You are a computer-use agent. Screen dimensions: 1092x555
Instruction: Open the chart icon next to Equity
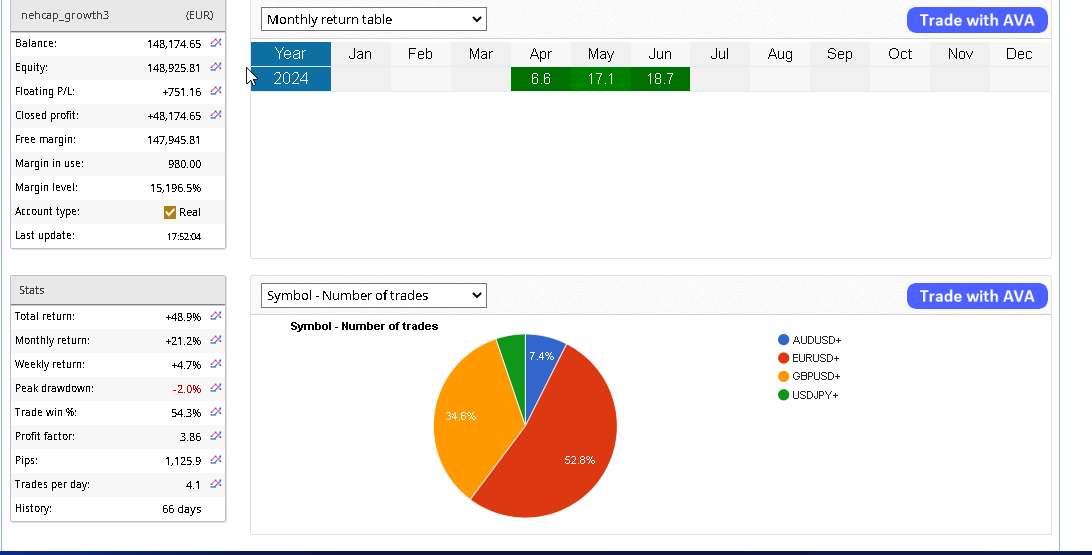[x=216, y=68]
